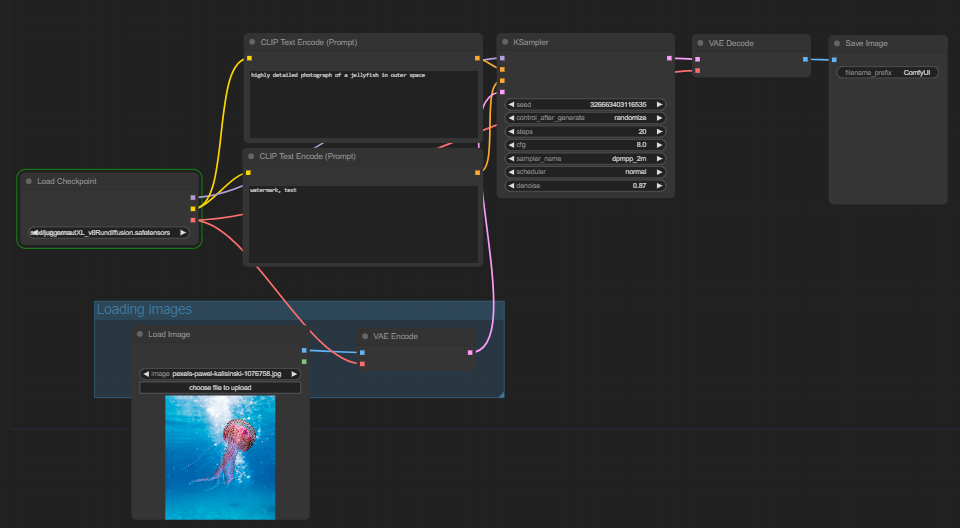Click the KSampler node title
960x528 pixels.
click(x=531, y=42)
